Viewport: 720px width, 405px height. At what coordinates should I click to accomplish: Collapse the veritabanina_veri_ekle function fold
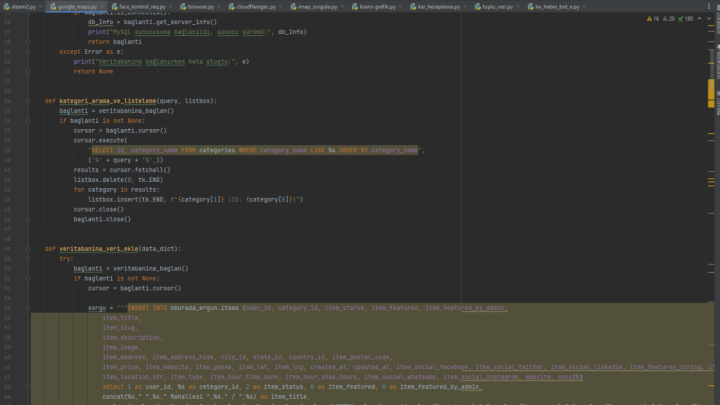[x=28, y=249]
